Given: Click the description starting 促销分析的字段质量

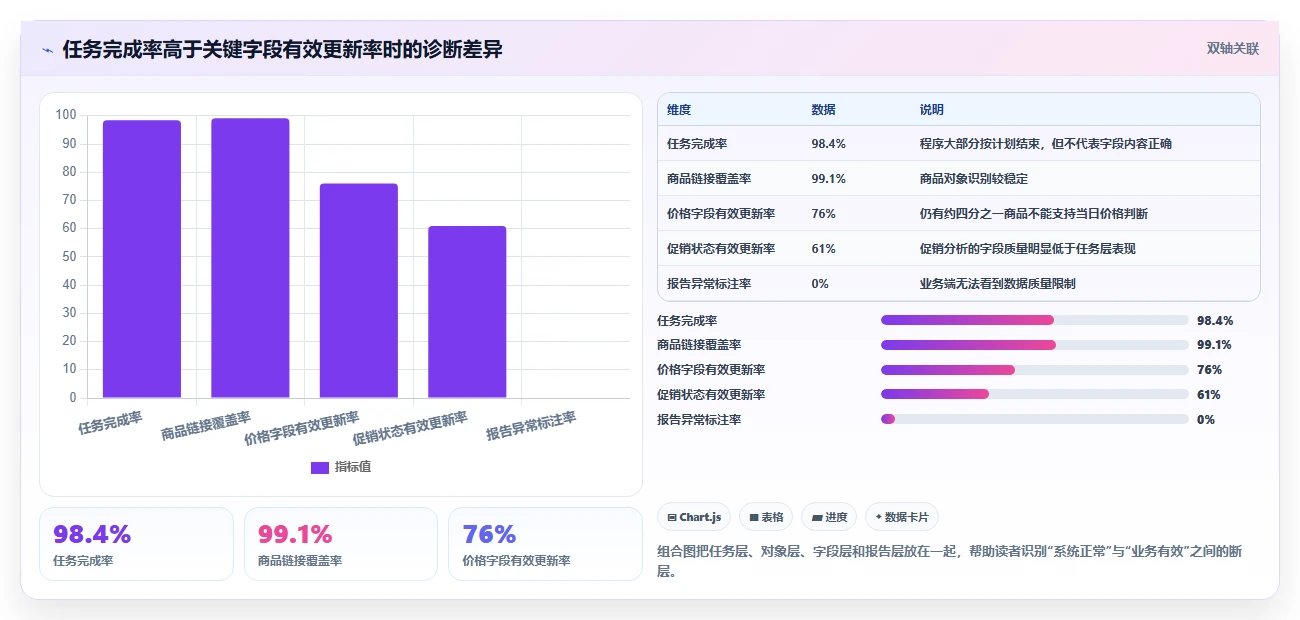Looking at the screenshot, I should [x=1027, y=249].
